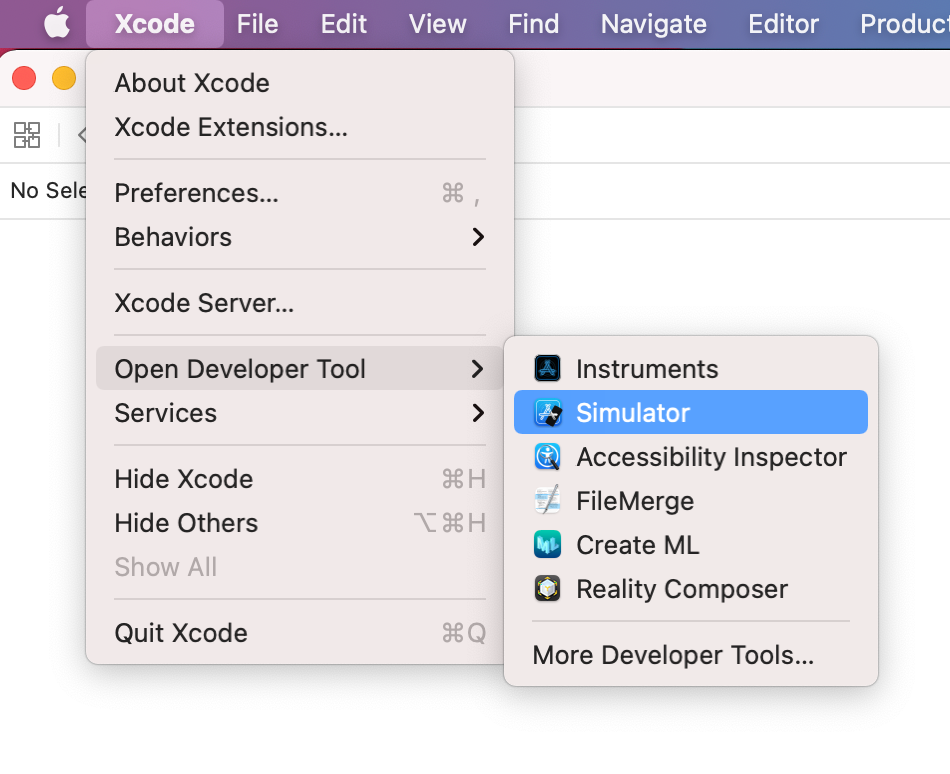The width and height of the screenshot is (950, 774).
Task: Click the FileMerge app icon
Action: 547,501
